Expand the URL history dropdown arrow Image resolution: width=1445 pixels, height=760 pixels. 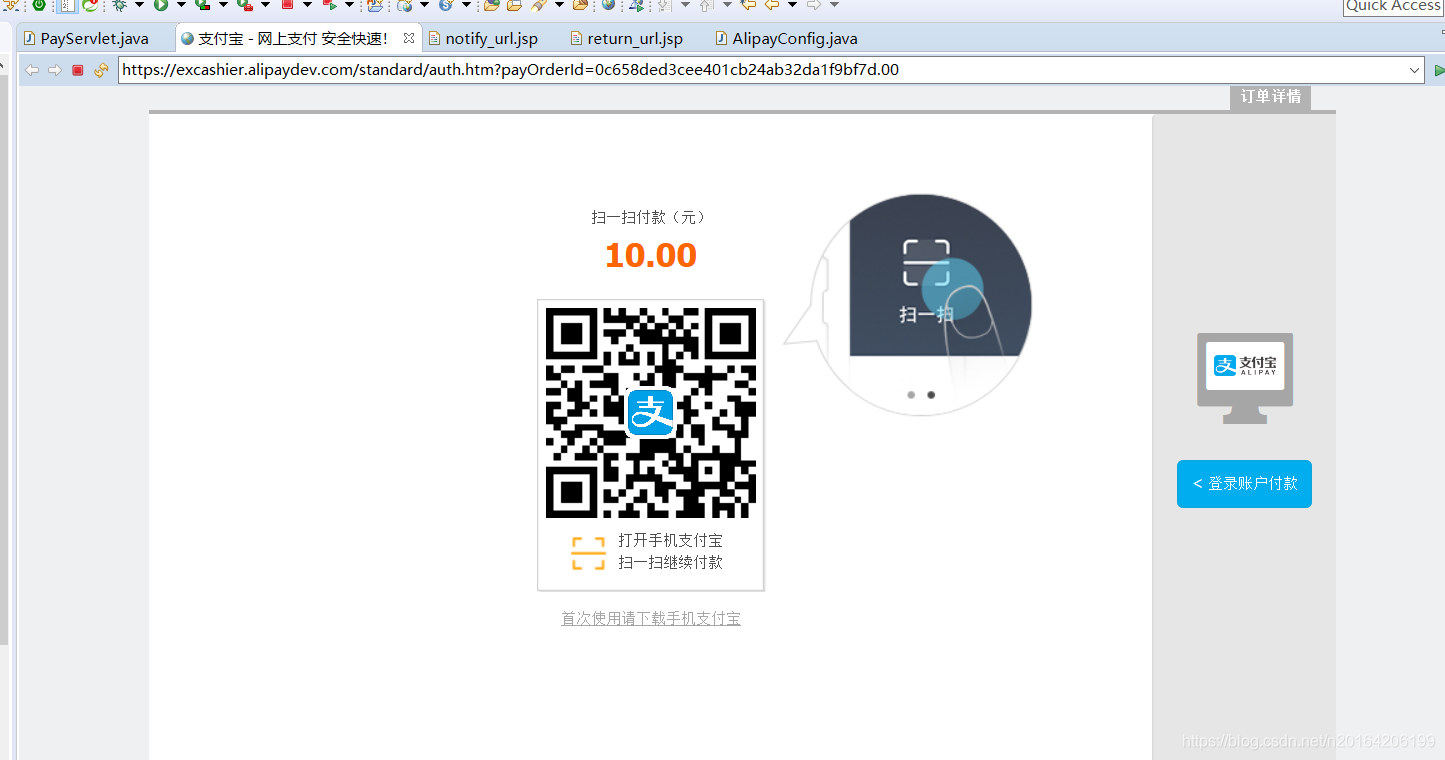point(1415,70)
